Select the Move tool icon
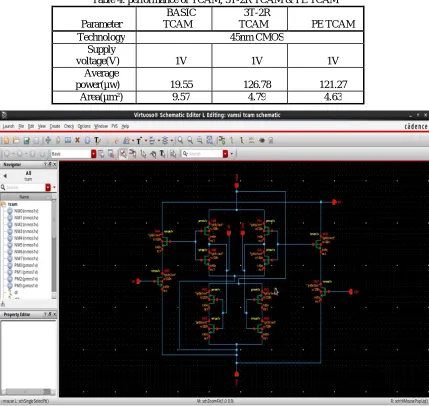The height and width of the screenshot is (406, 429). (47, 140)
